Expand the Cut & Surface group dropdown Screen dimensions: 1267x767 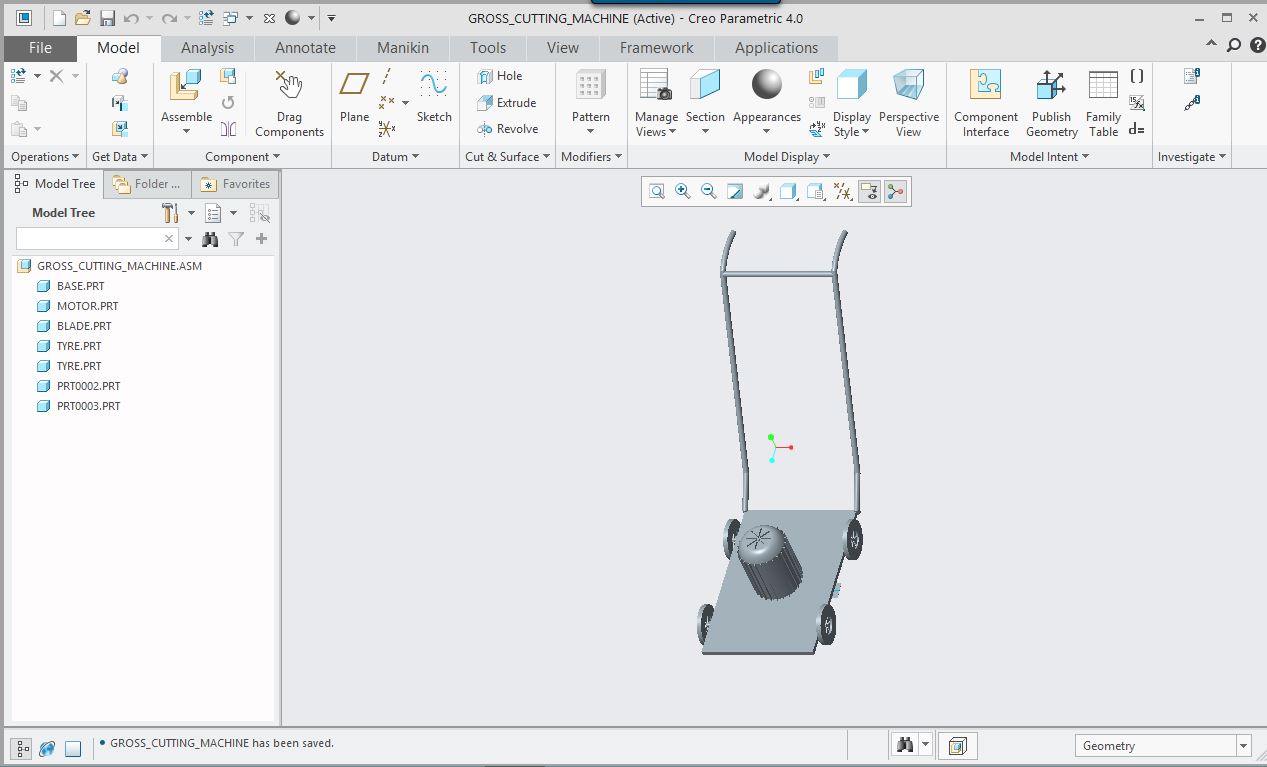[x=508, y=157]
